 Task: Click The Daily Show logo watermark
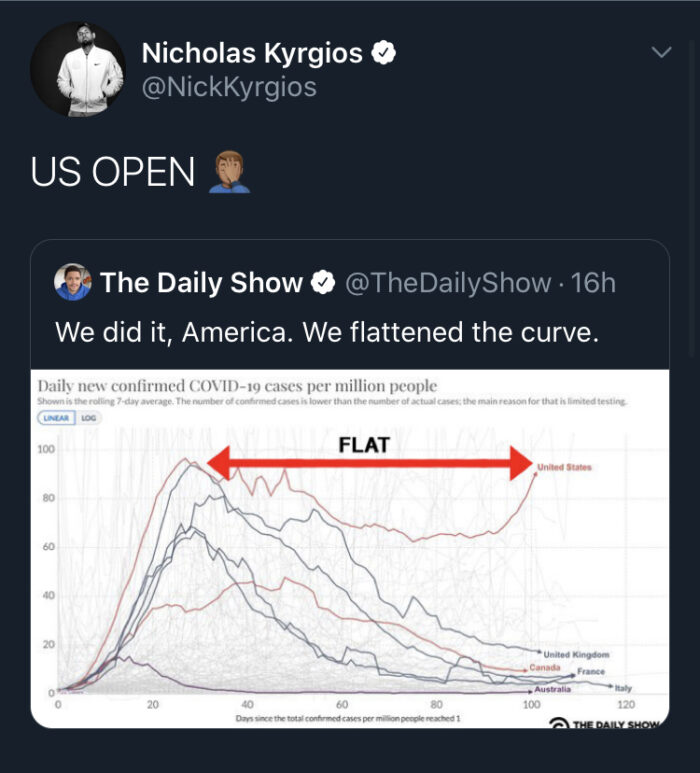pyautogui.click(x=604, y=724)
